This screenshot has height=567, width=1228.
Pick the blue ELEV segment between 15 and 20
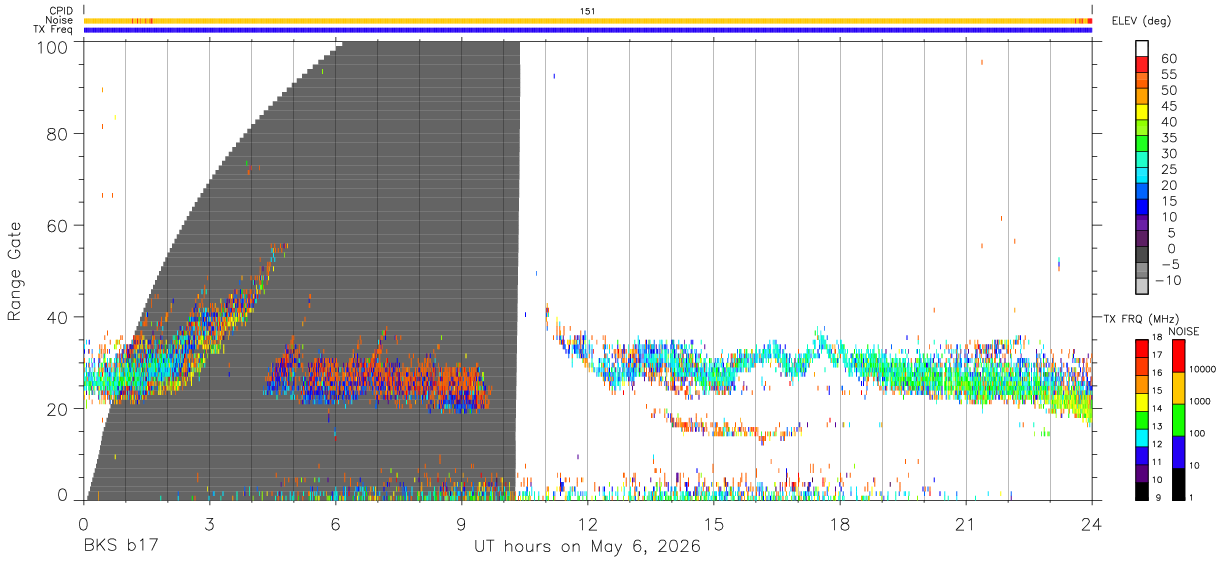pyautogui.click(x=1142, y=192)
